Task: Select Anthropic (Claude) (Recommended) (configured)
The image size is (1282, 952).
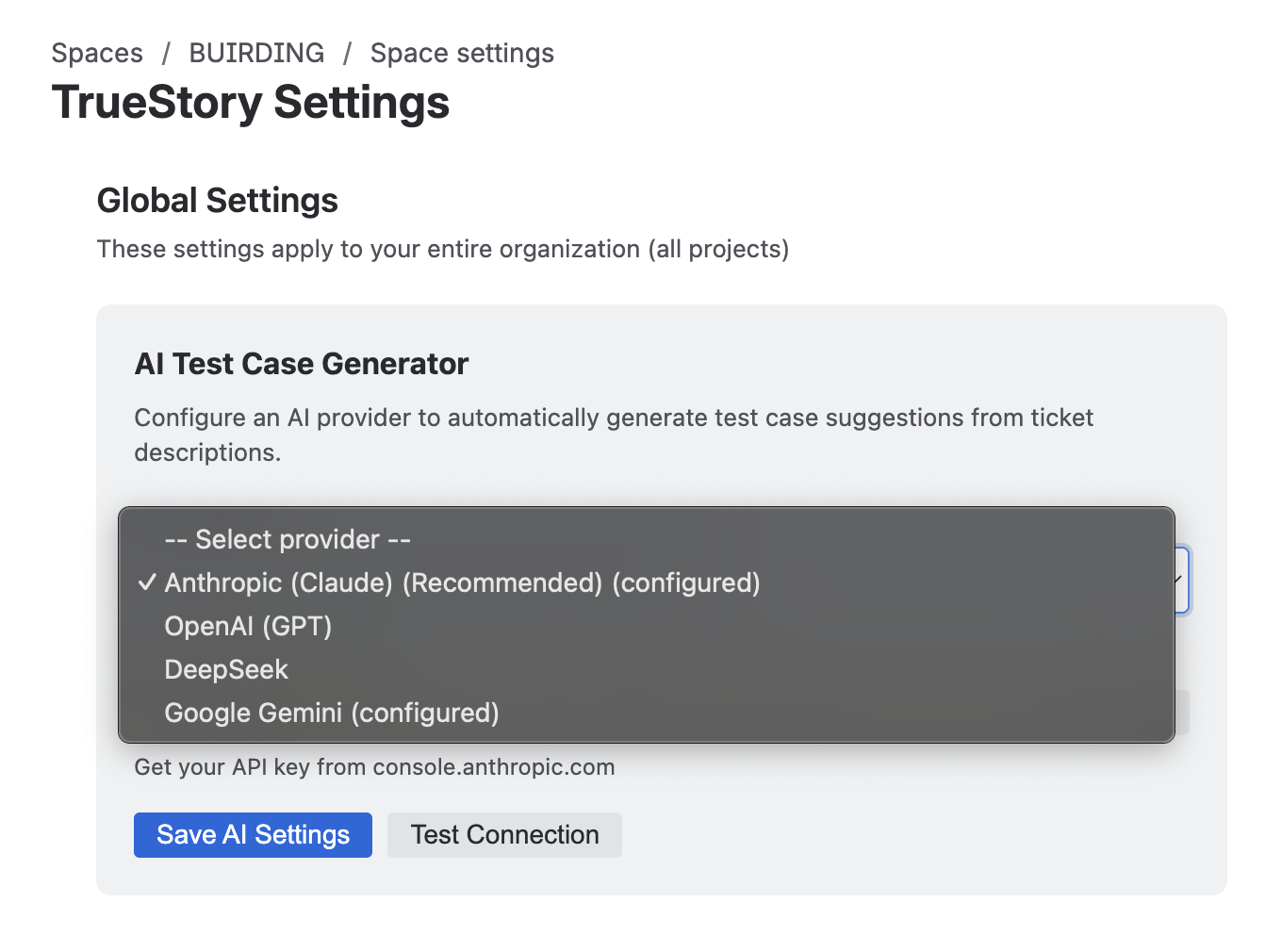Action: point(647,583)
